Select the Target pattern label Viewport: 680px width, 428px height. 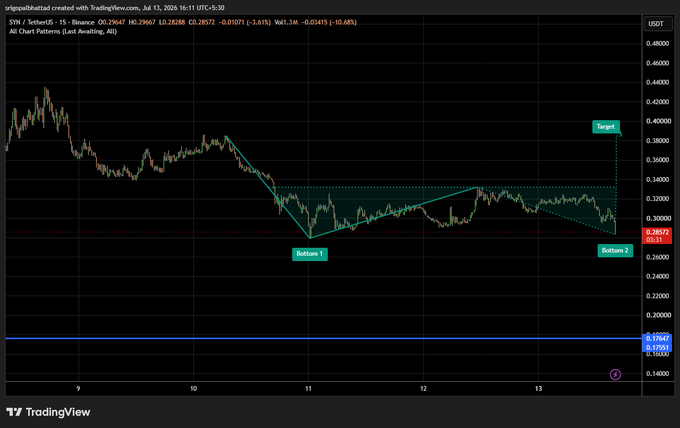(605, 127)
